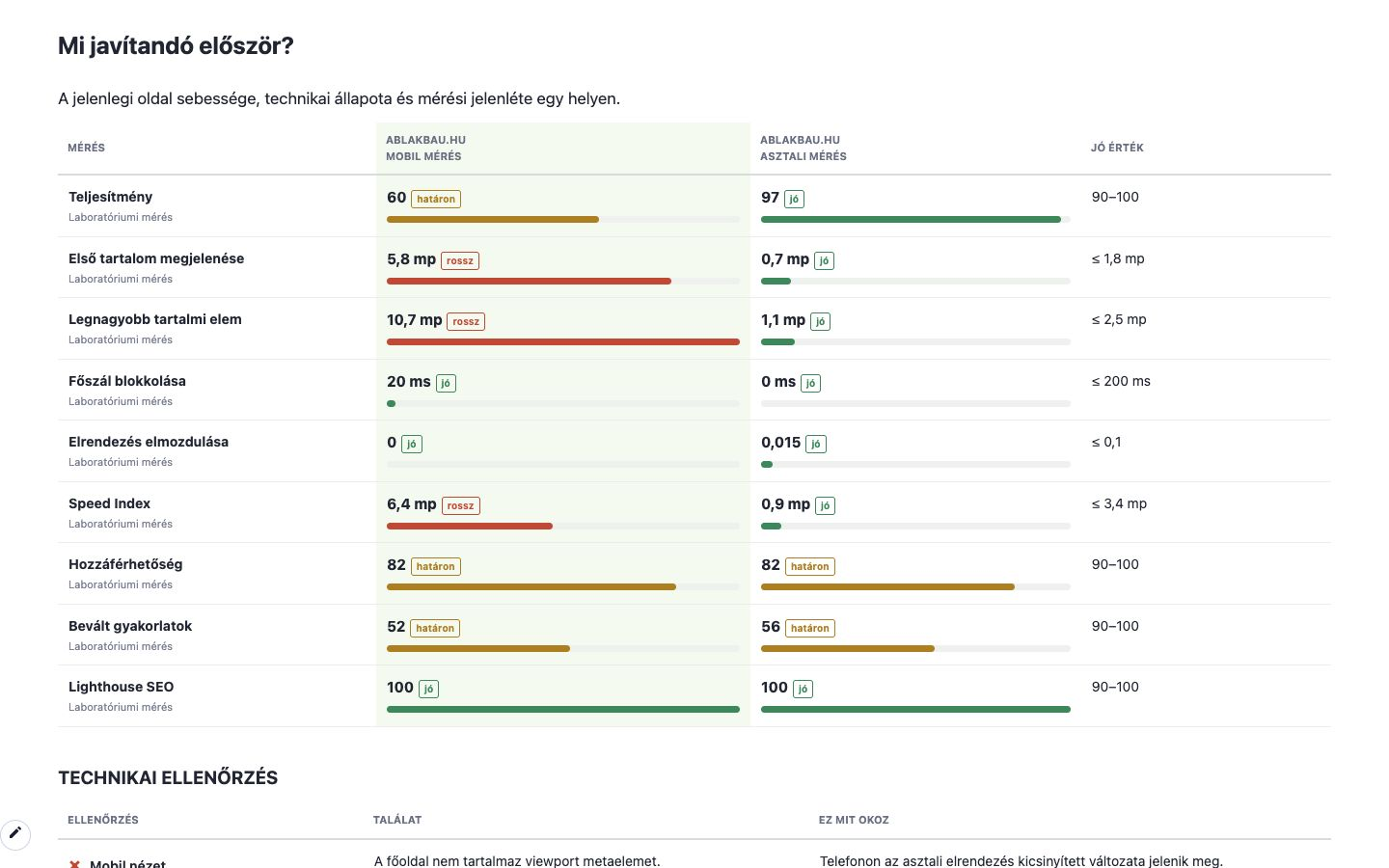1389x868 pixels.
Task: Click the "ASZTALI MÉRÉS" column header
Action: pos(803,156)
